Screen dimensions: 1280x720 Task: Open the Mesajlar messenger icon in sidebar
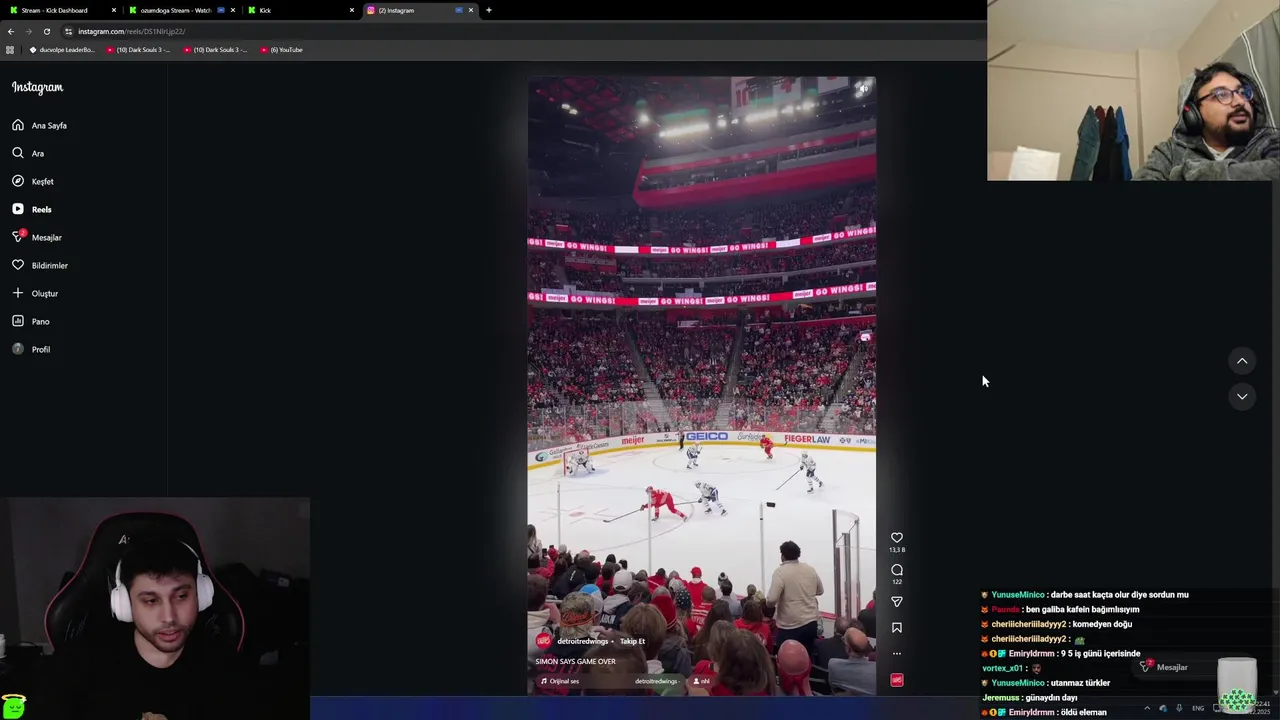point(18,237)
